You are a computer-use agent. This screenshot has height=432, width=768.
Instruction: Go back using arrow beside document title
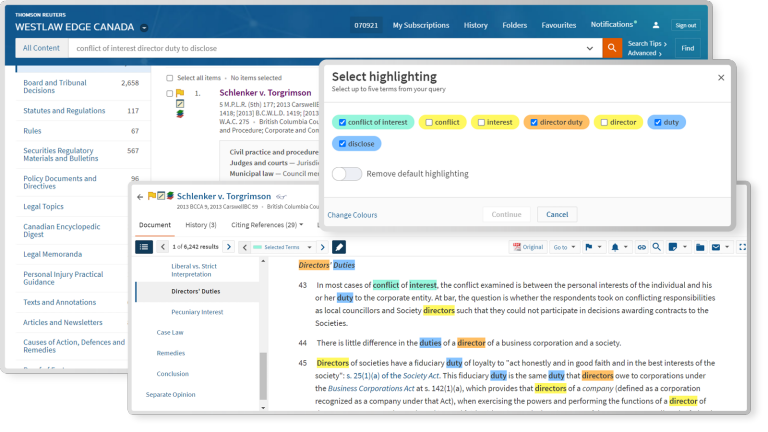tap(140, 196)
